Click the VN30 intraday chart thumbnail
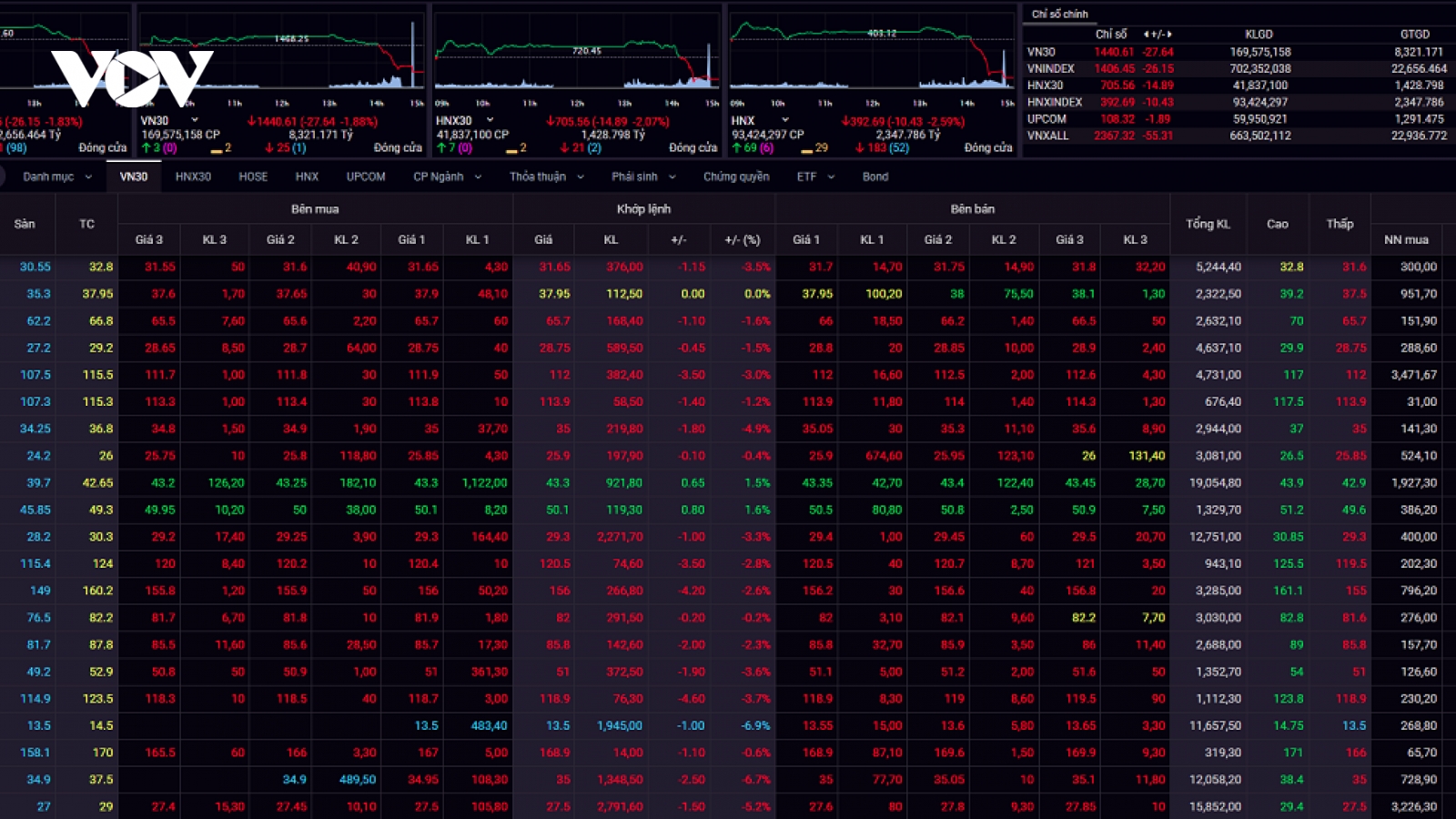Screen dimensions: 1456x819 pyautogui.click(x=282, y=56)
